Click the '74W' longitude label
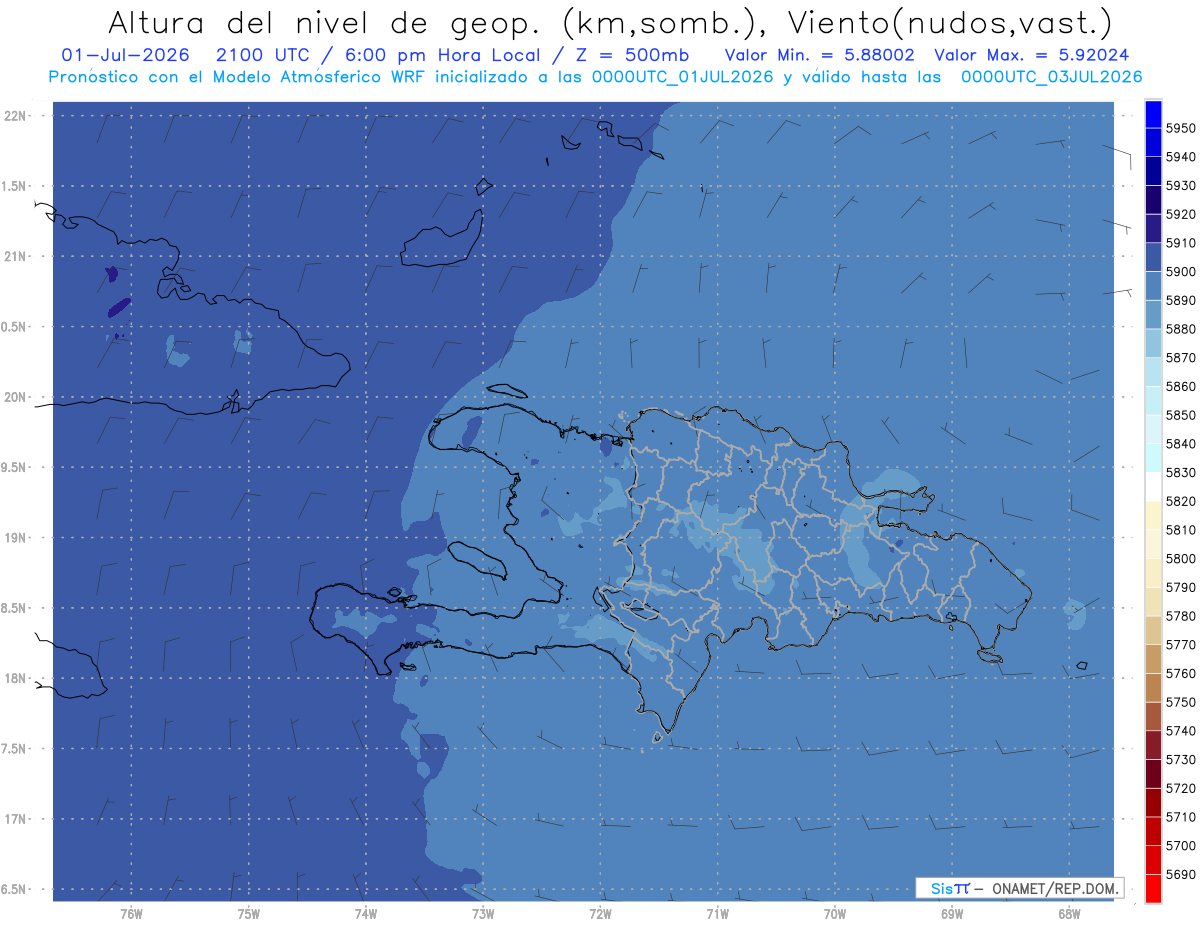 365,913
